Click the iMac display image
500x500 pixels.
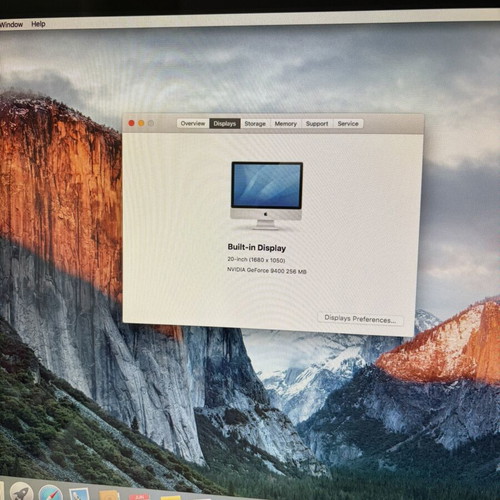[x=267, y=196]
